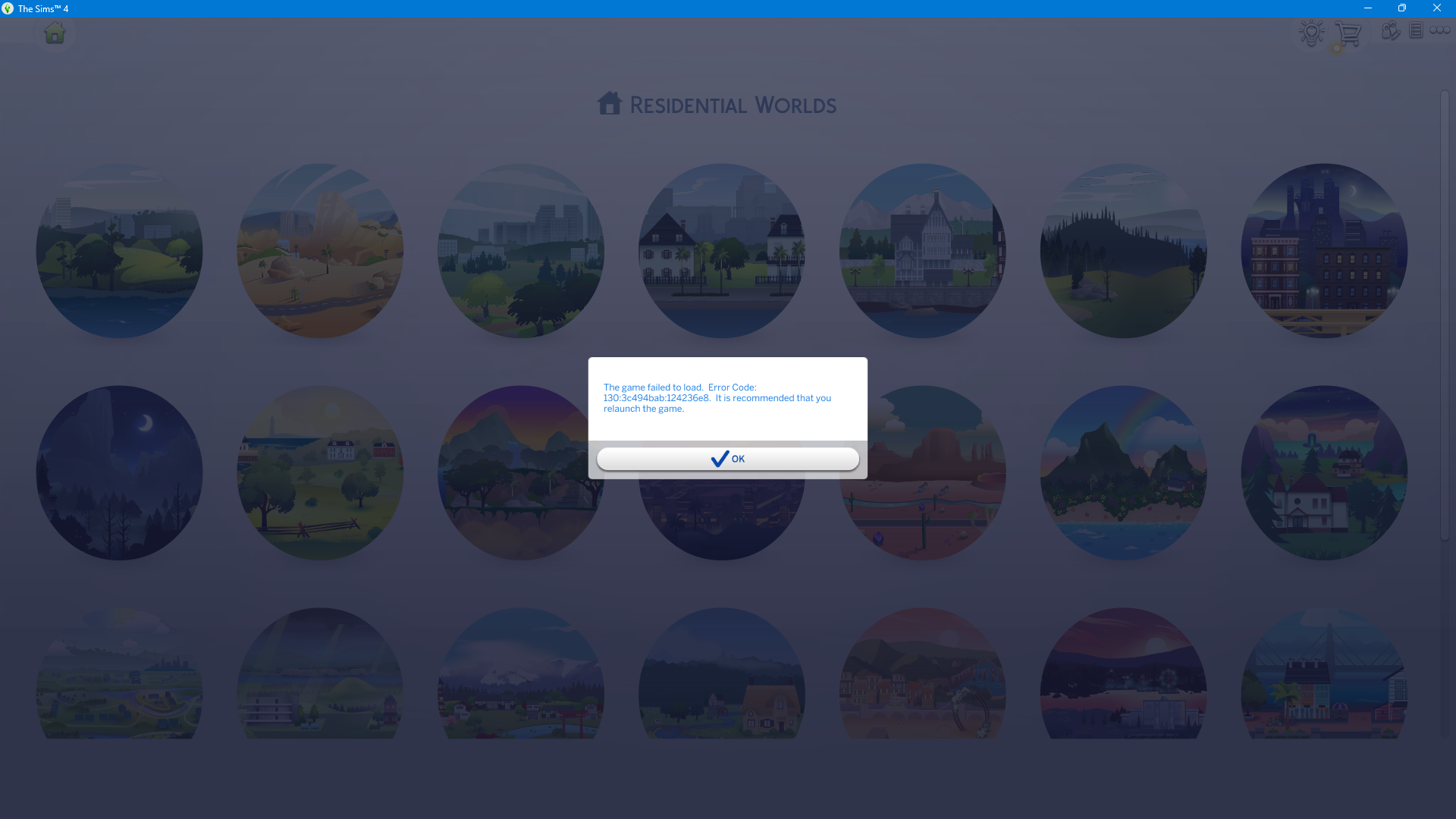Click the error code message text
Image resolution: width=1456 pixels, height=819 pixels.
[x=717, y=397]
